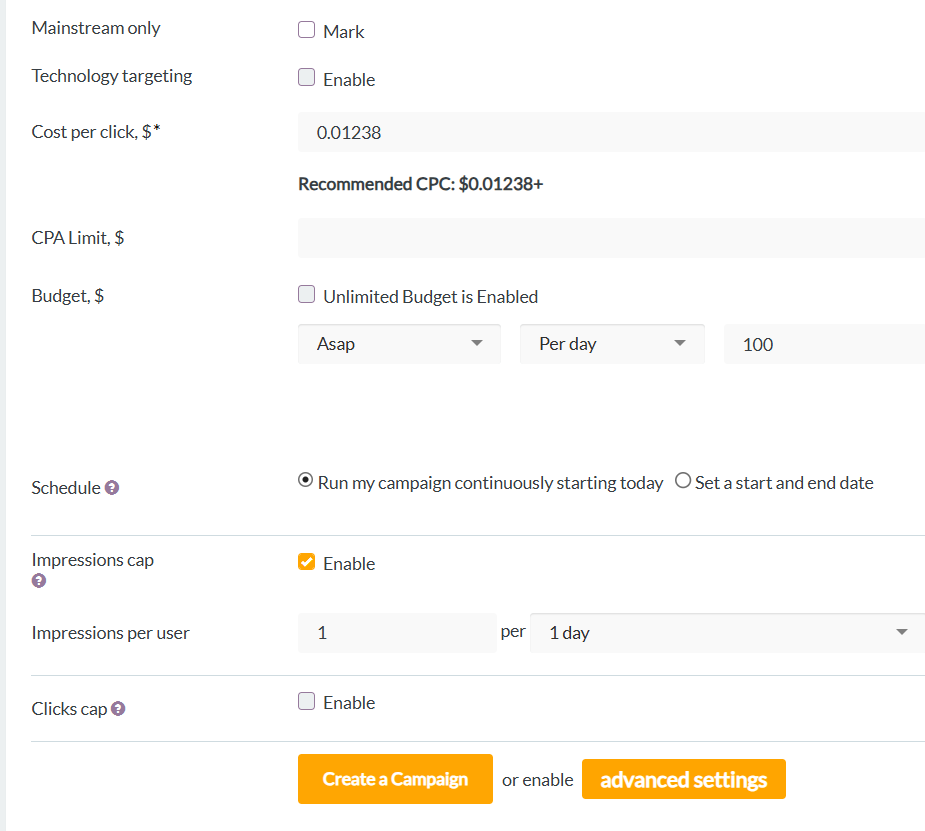The height and width of the screenshot is (831, 925).
Task: Select Run my campaign continuously starting today
Action: coord(305,480)
